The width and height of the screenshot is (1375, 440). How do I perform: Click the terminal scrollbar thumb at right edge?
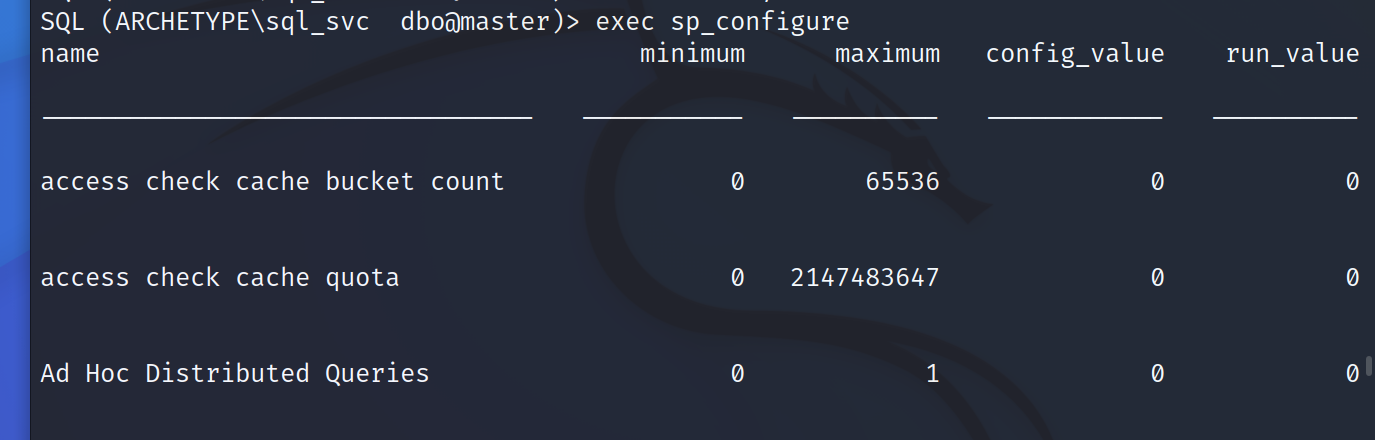tap(1370, 368)
